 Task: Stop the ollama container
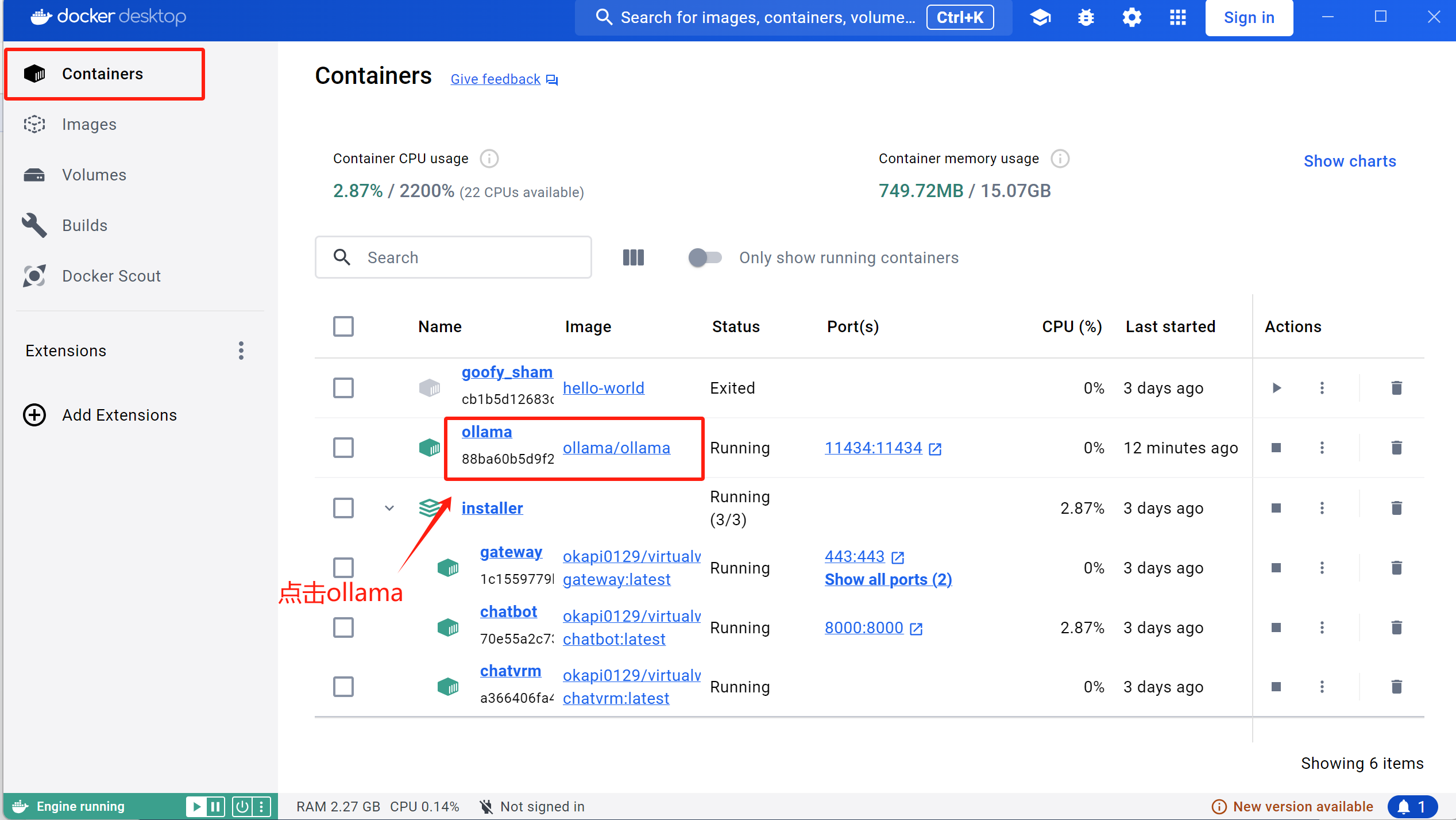[x=1276, y=448]
